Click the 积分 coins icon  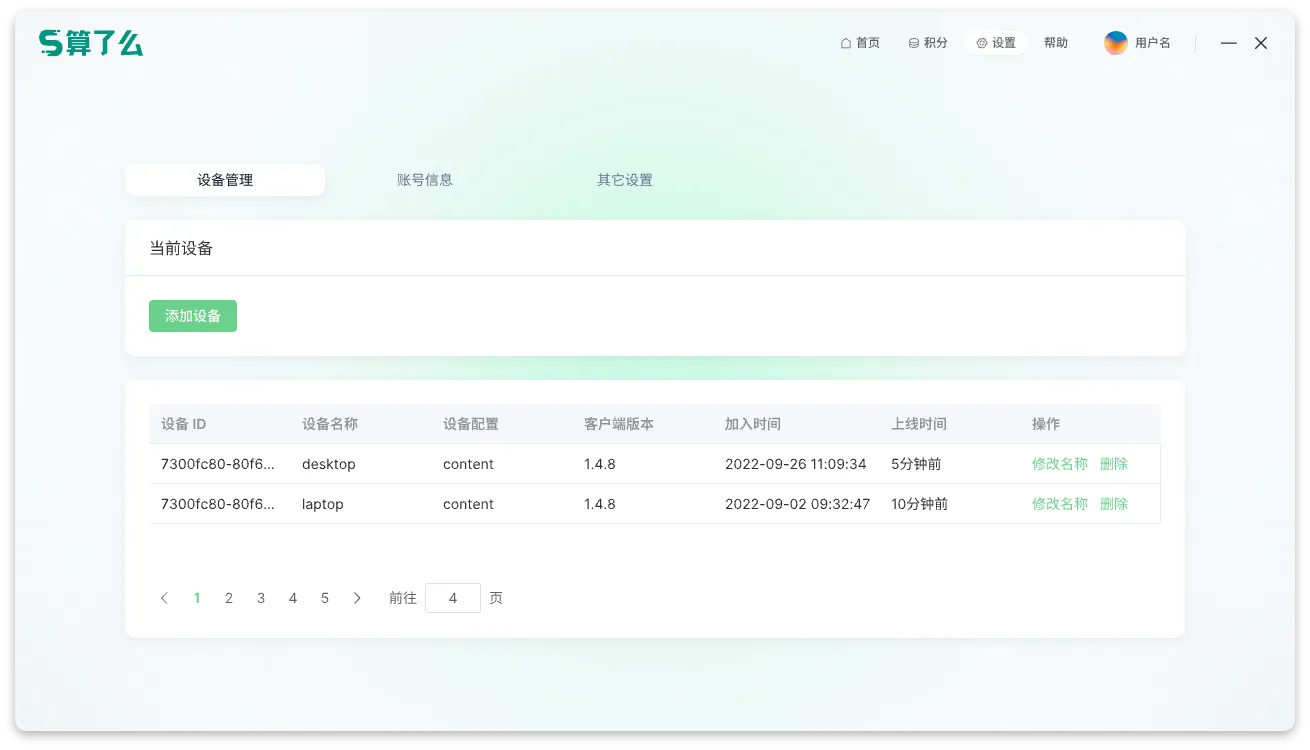[912, 42]
